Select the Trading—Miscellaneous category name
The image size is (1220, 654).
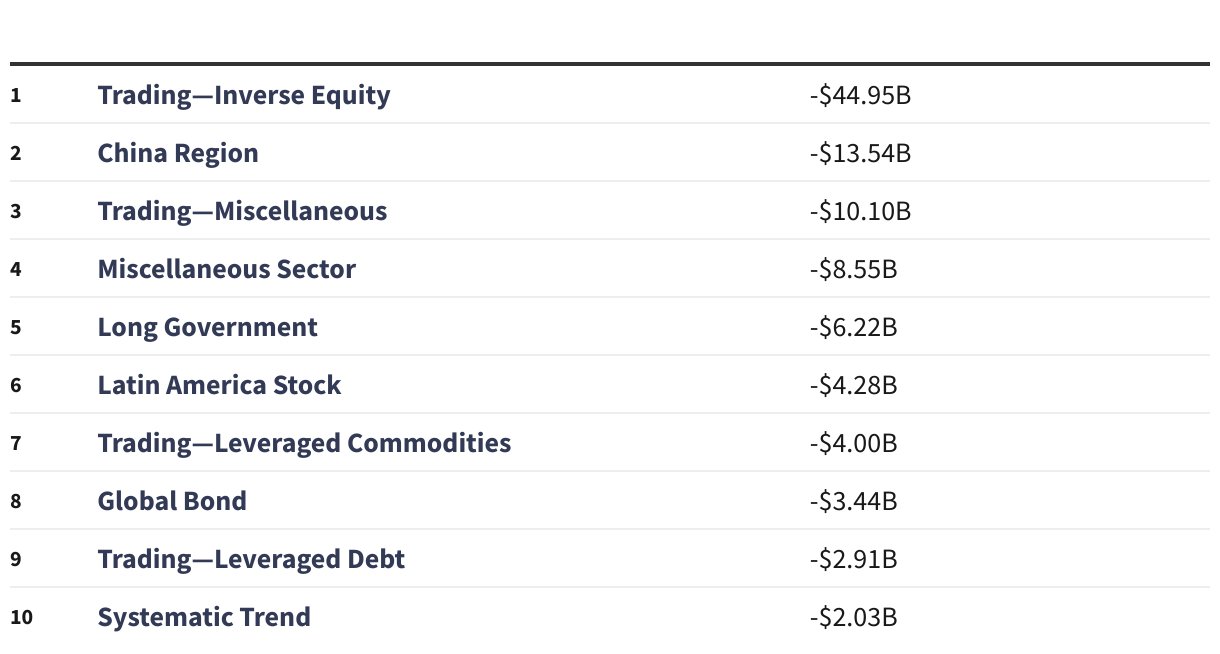[242, 211]
